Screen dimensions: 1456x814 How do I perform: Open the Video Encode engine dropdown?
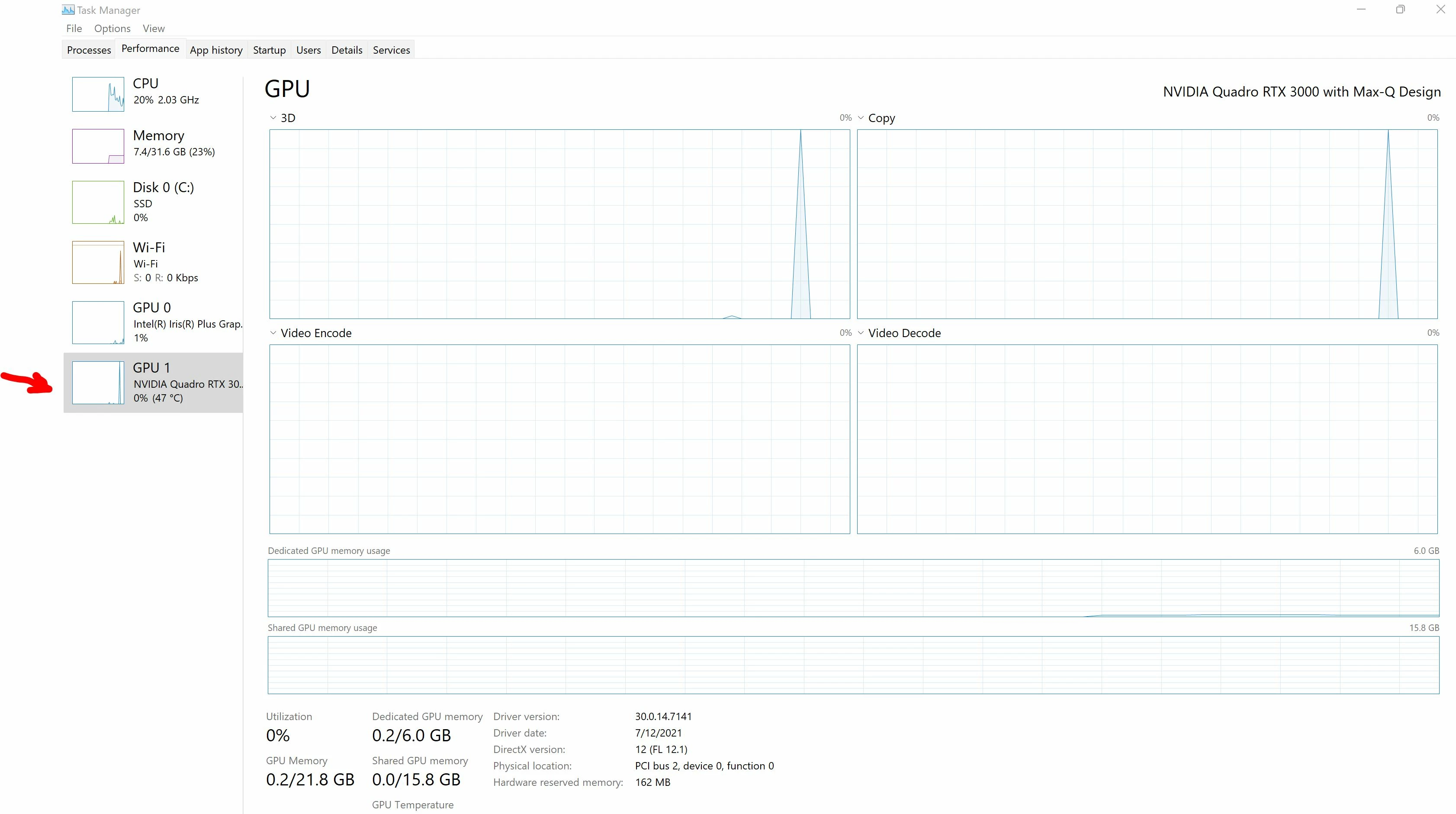(x=273, y=333)
